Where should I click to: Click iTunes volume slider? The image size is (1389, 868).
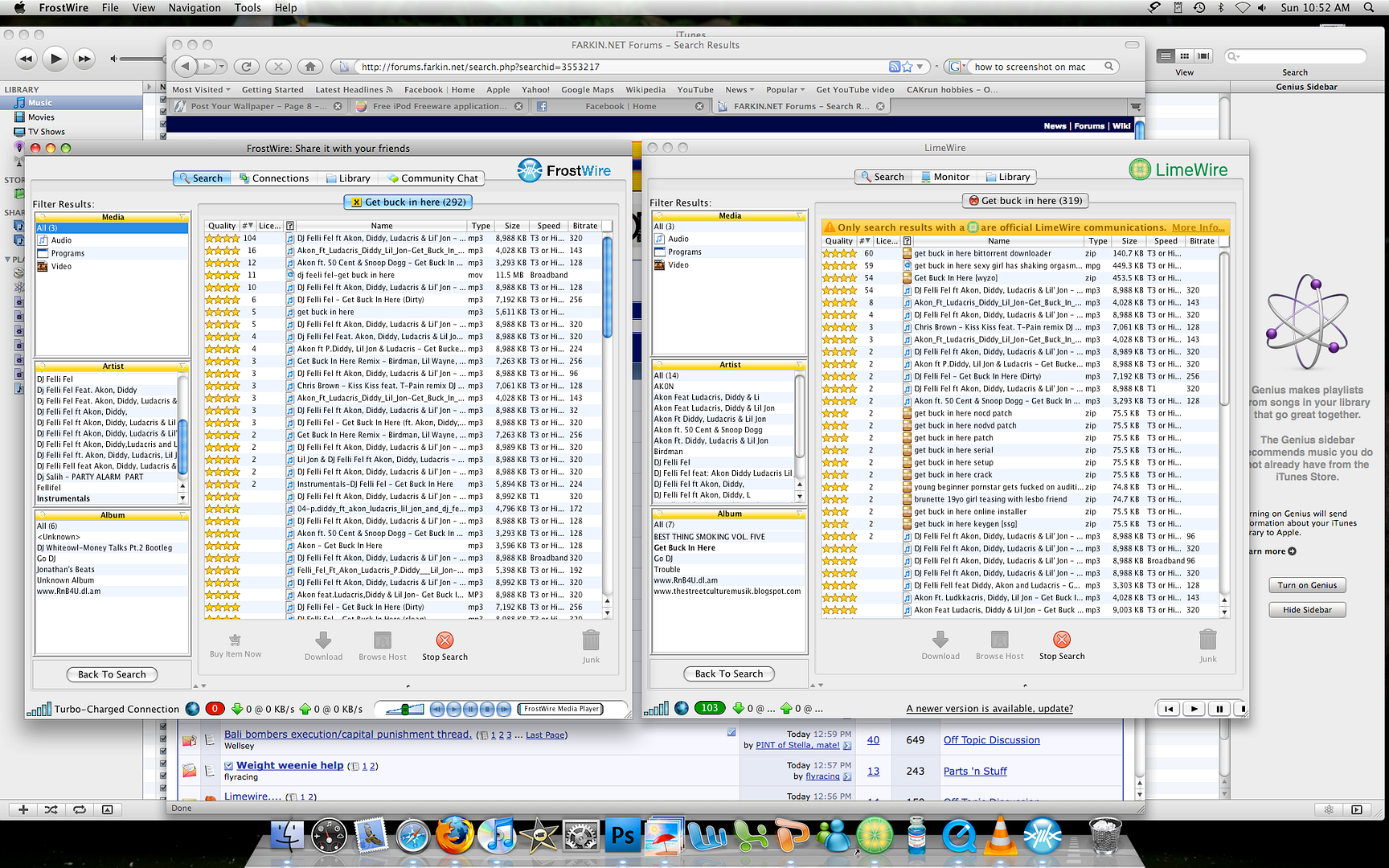(143, 59)
